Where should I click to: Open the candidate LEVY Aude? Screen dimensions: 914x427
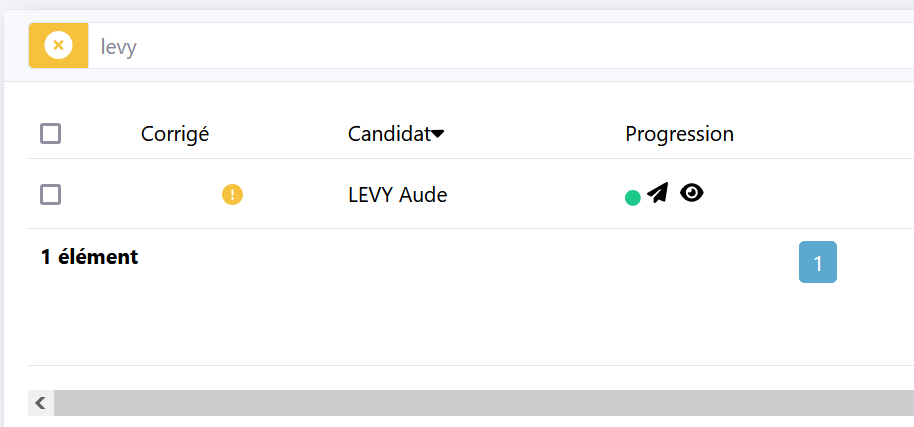tap(398, 195)
